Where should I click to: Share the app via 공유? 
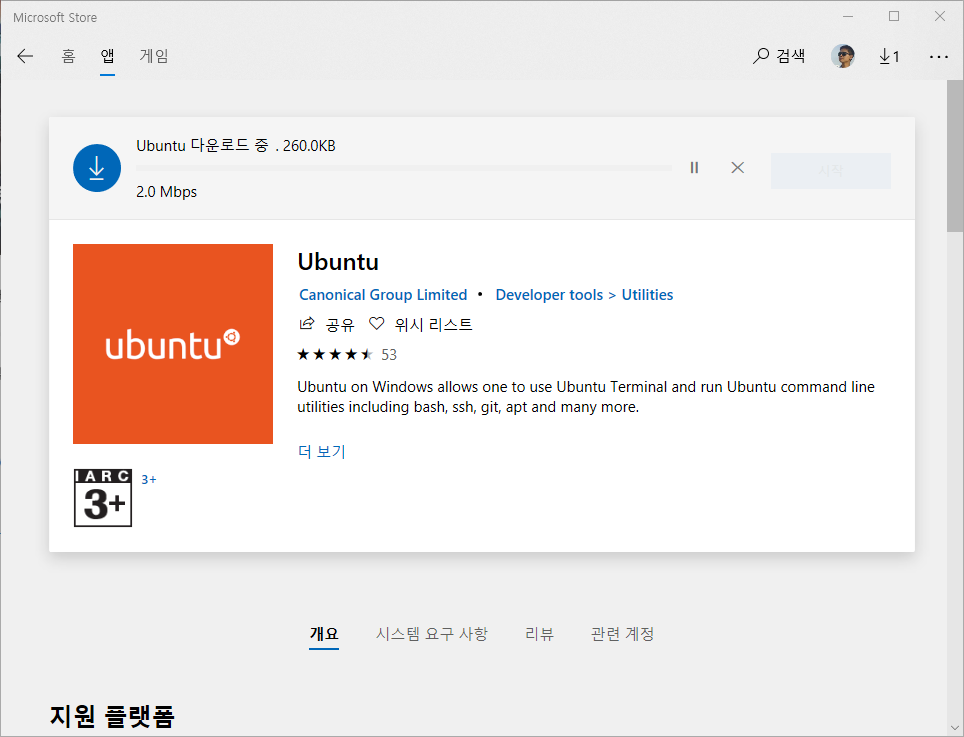(x=326, y=324)
